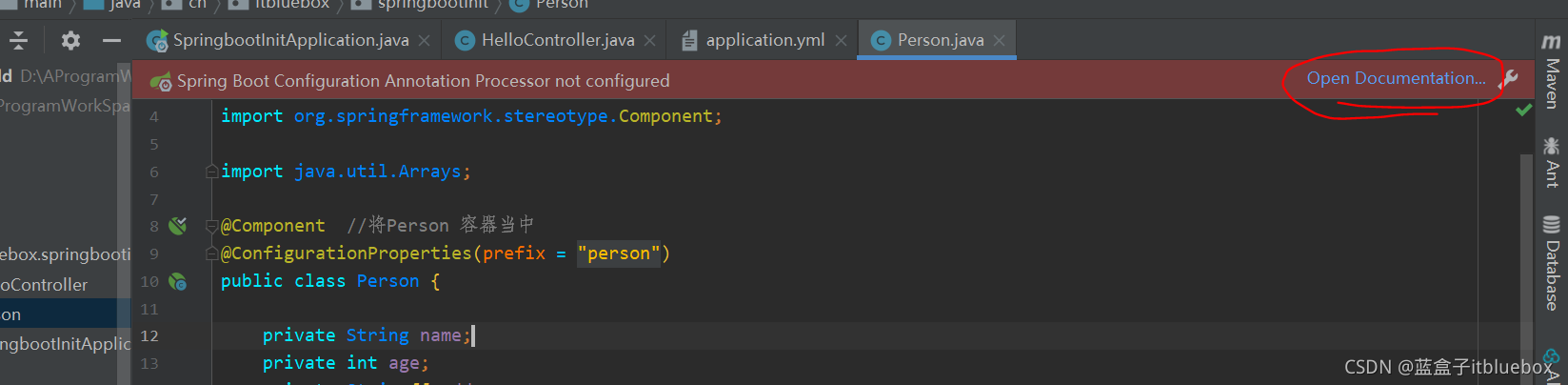Hide the project panel using minus icon
The width and height of the screenshot is (1568, 385).
(x=111, y=40)
